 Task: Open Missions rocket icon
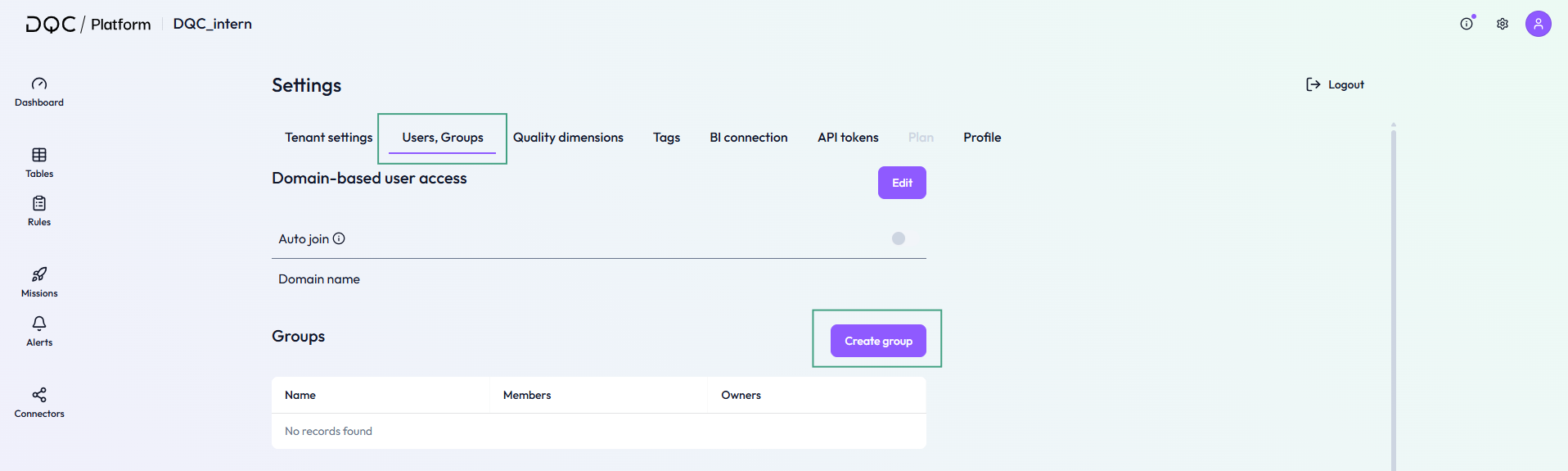[x=39, y=274]
